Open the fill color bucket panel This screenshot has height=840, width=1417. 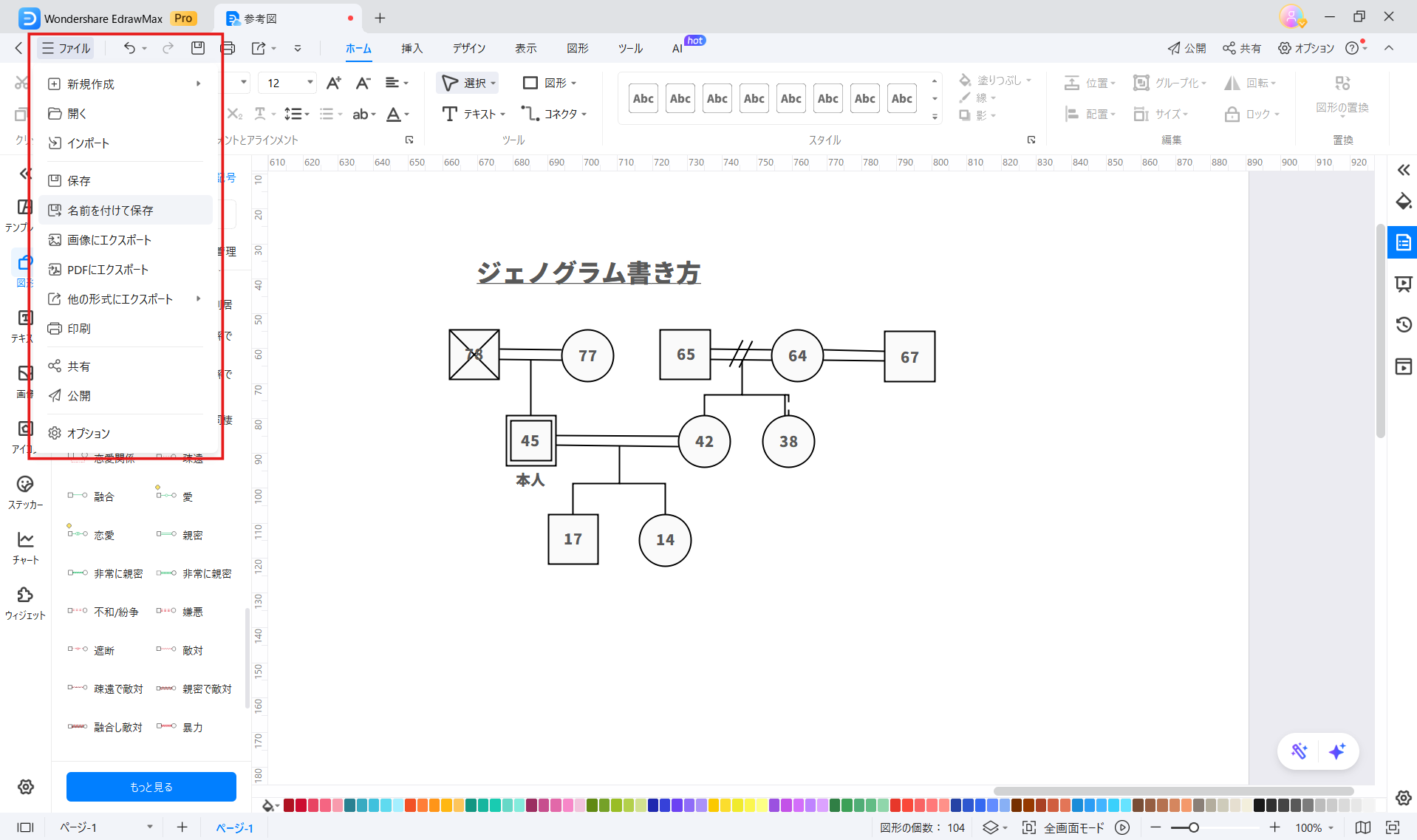(x=1403, y=202)
